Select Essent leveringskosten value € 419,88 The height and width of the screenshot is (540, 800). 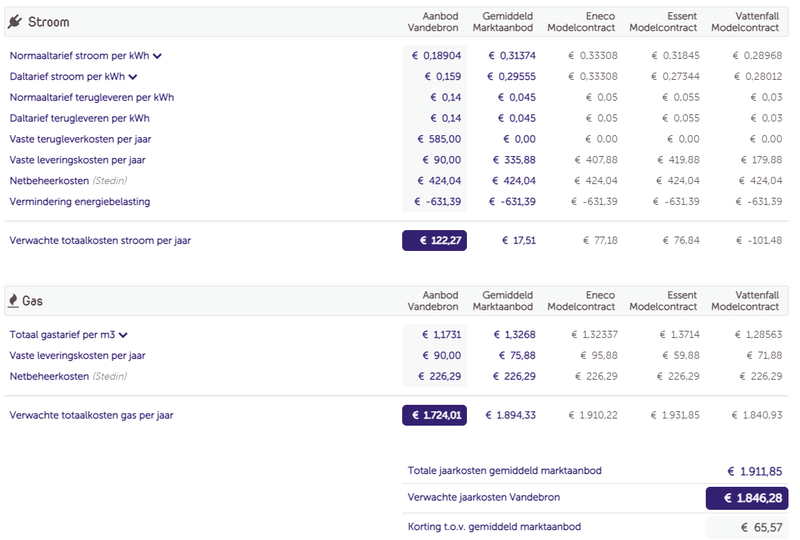[678, 160]
